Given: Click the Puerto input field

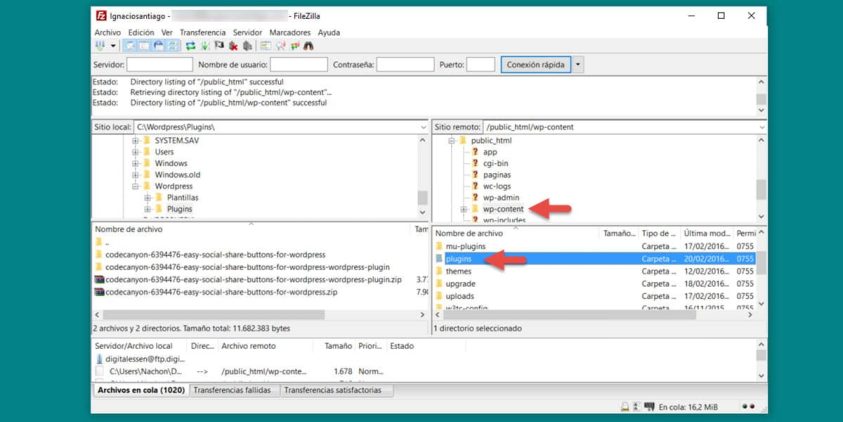Looking at the screenshot, I should pyautogui.click(x=481, y=65).
